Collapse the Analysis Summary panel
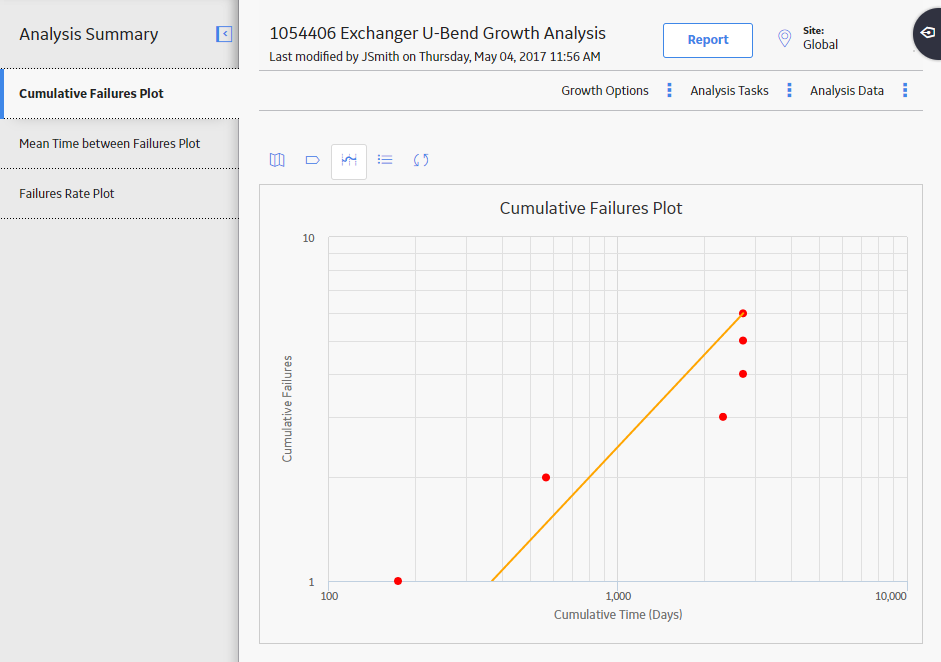 (224, 34)
